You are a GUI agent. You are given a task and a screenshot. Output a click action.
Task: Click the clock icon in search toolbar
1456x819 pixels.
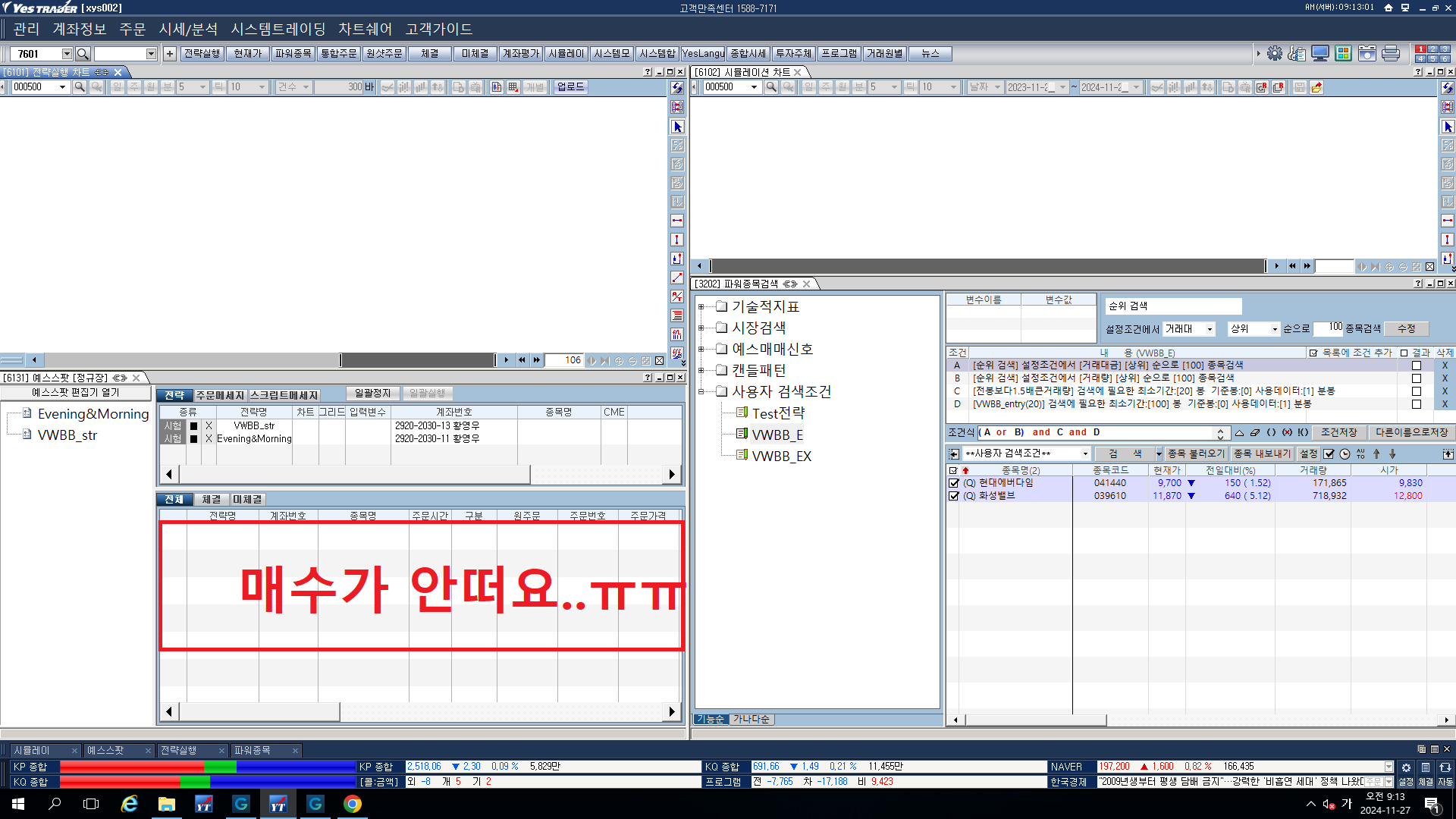coord(1345,454)
